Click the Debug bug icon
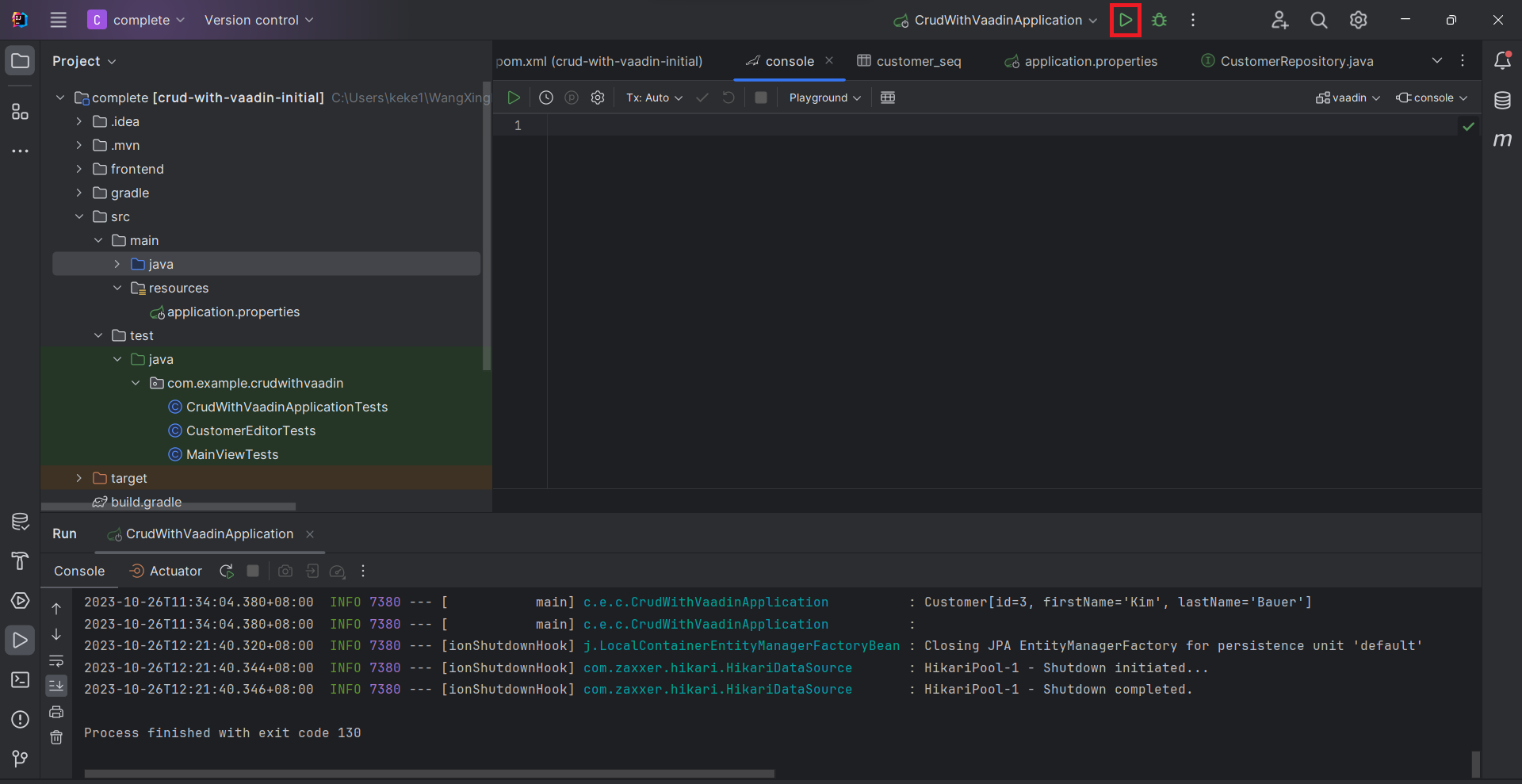Viewport: 1522px width, 784px height. tap(1159, 21)
